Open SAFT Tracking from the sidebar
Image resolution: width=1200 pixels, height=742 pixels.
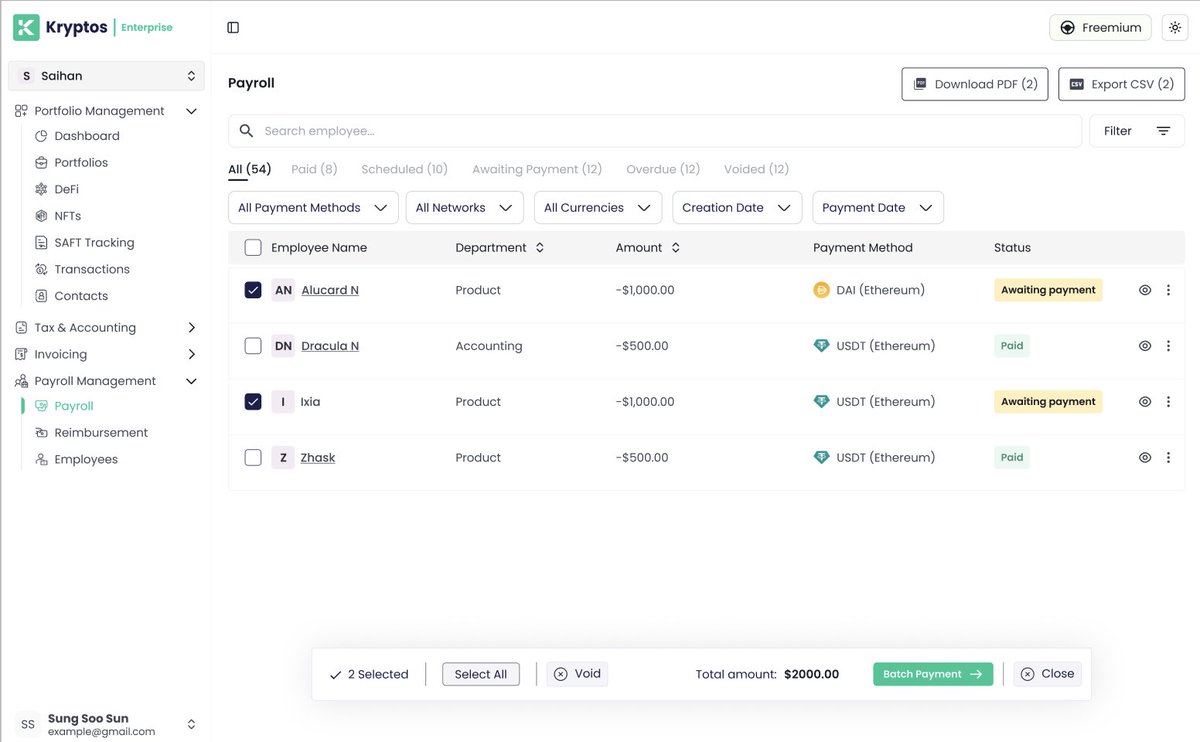pos(92,242)
